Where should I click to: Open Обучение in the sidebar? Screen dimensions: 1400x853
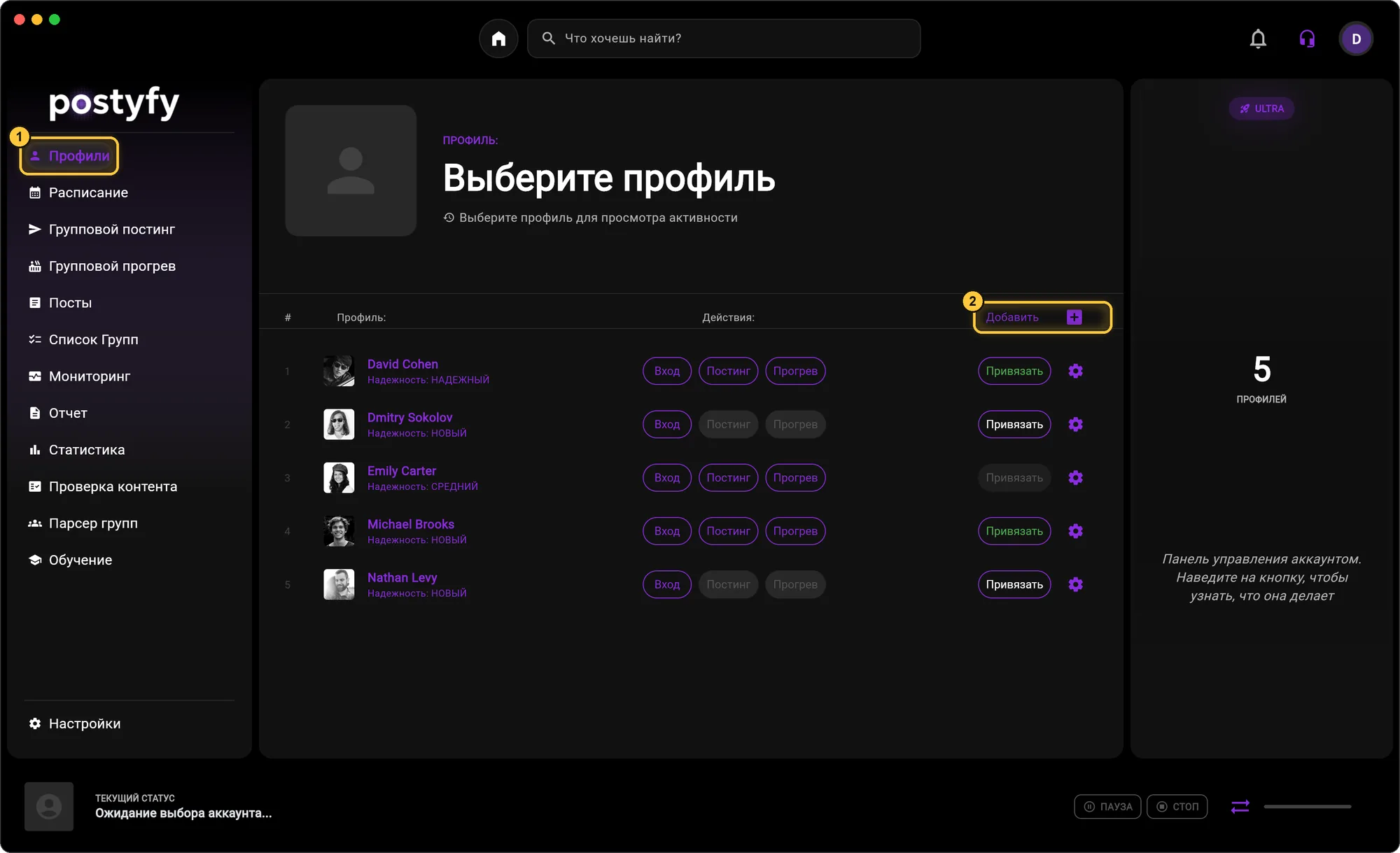click(70, 560)
